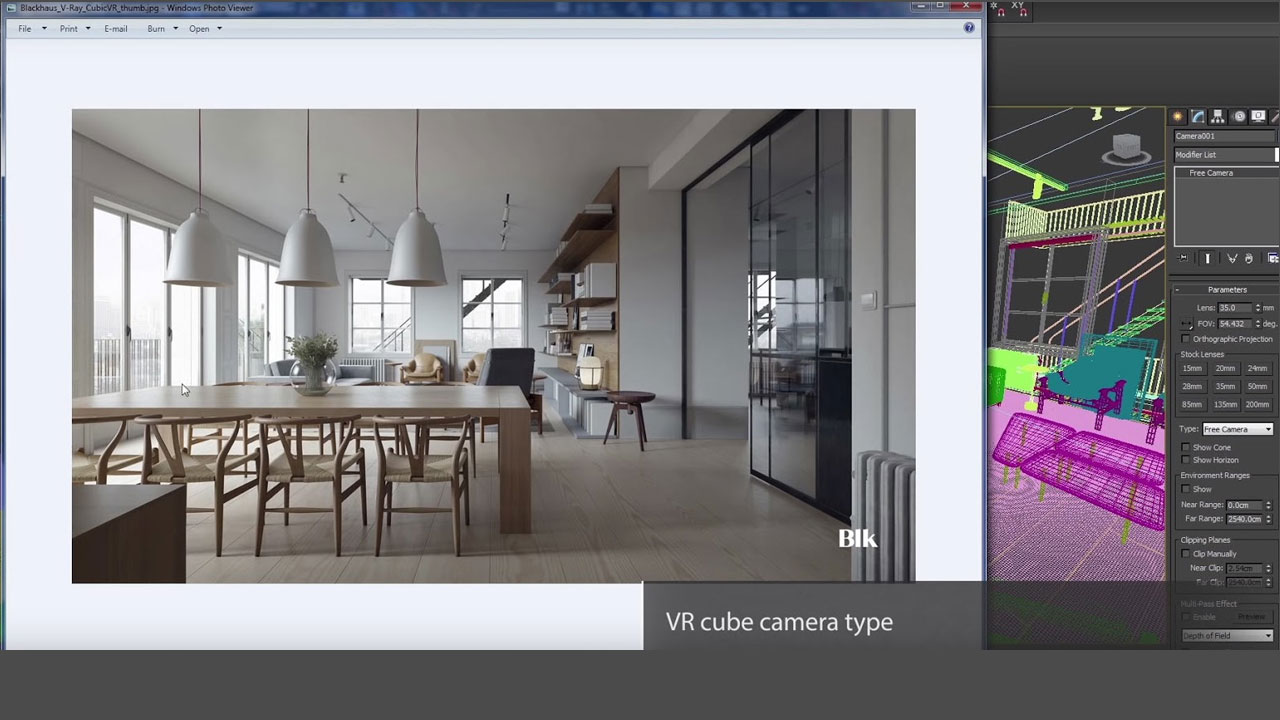This screenshot has height=720, width=1280.
Task: Open the Motion panel tab
Action: coord(1239,117)
